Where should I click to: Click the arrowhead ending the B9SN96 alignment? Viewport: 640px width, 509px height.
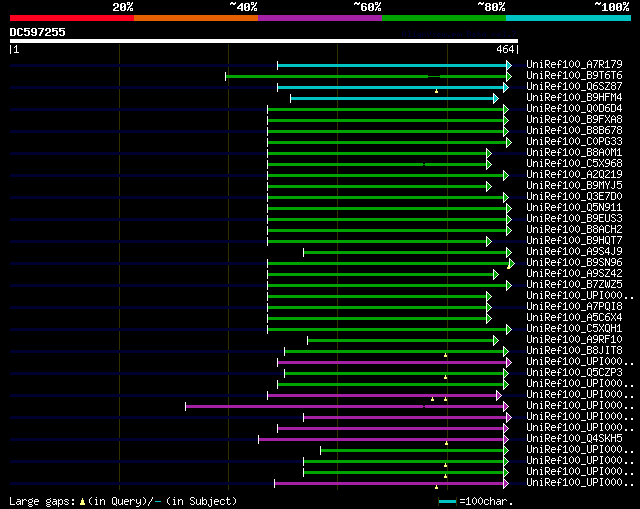click(512, 264)
